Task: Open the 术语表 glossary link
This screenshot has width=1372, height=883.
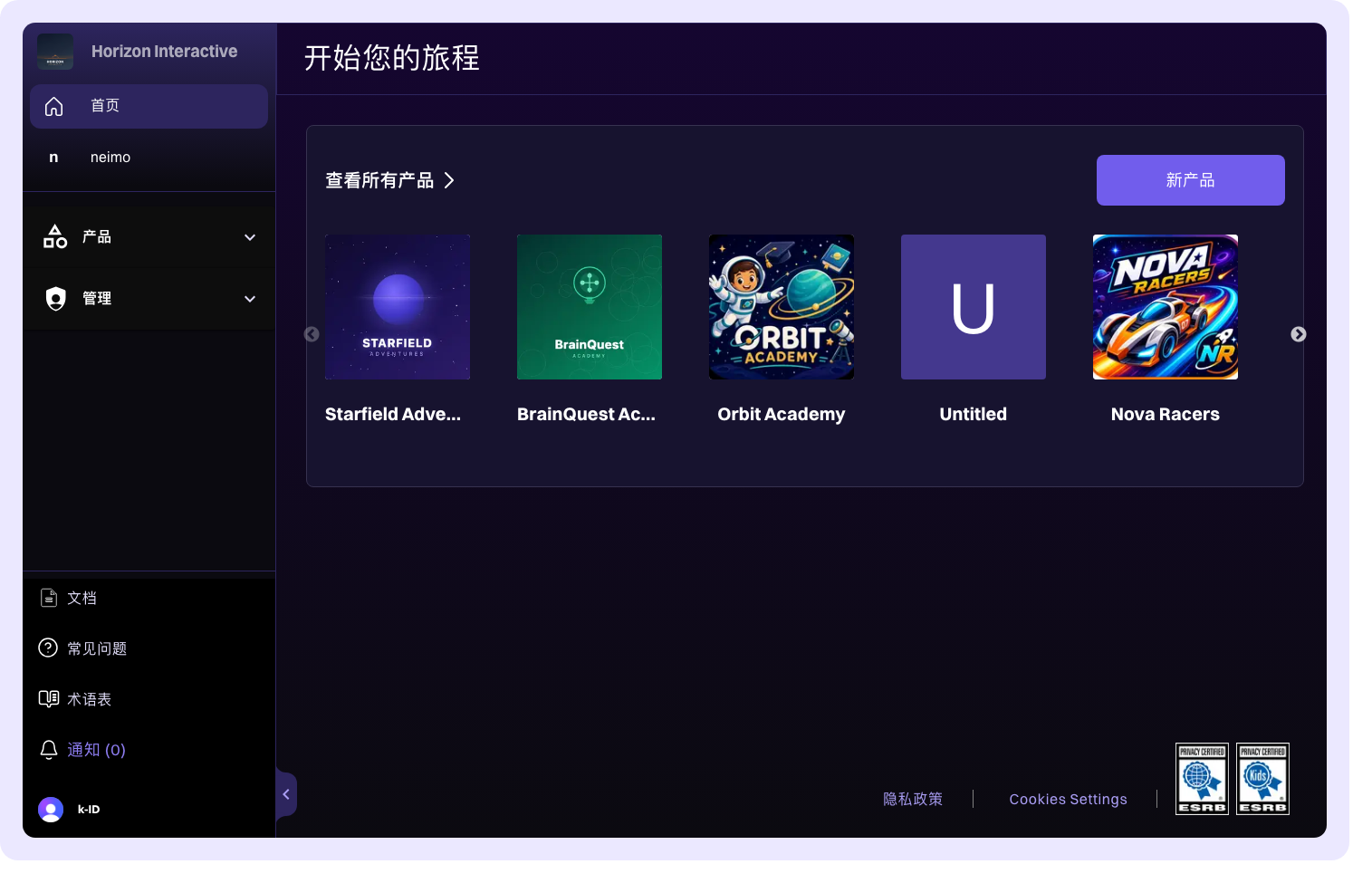Action: point(75,699)
